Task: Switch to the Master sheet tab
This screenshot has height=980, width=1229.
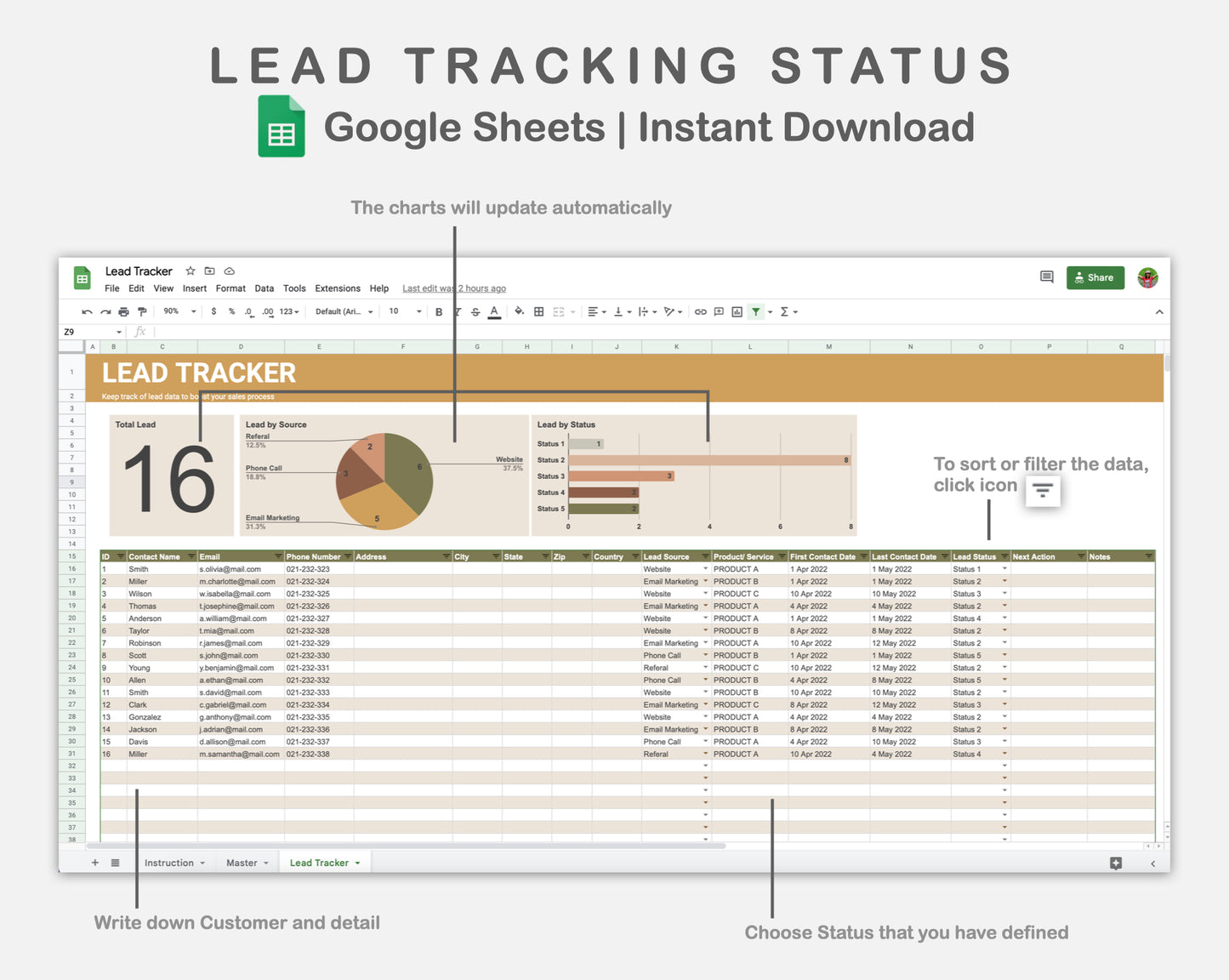Action: 244,863
